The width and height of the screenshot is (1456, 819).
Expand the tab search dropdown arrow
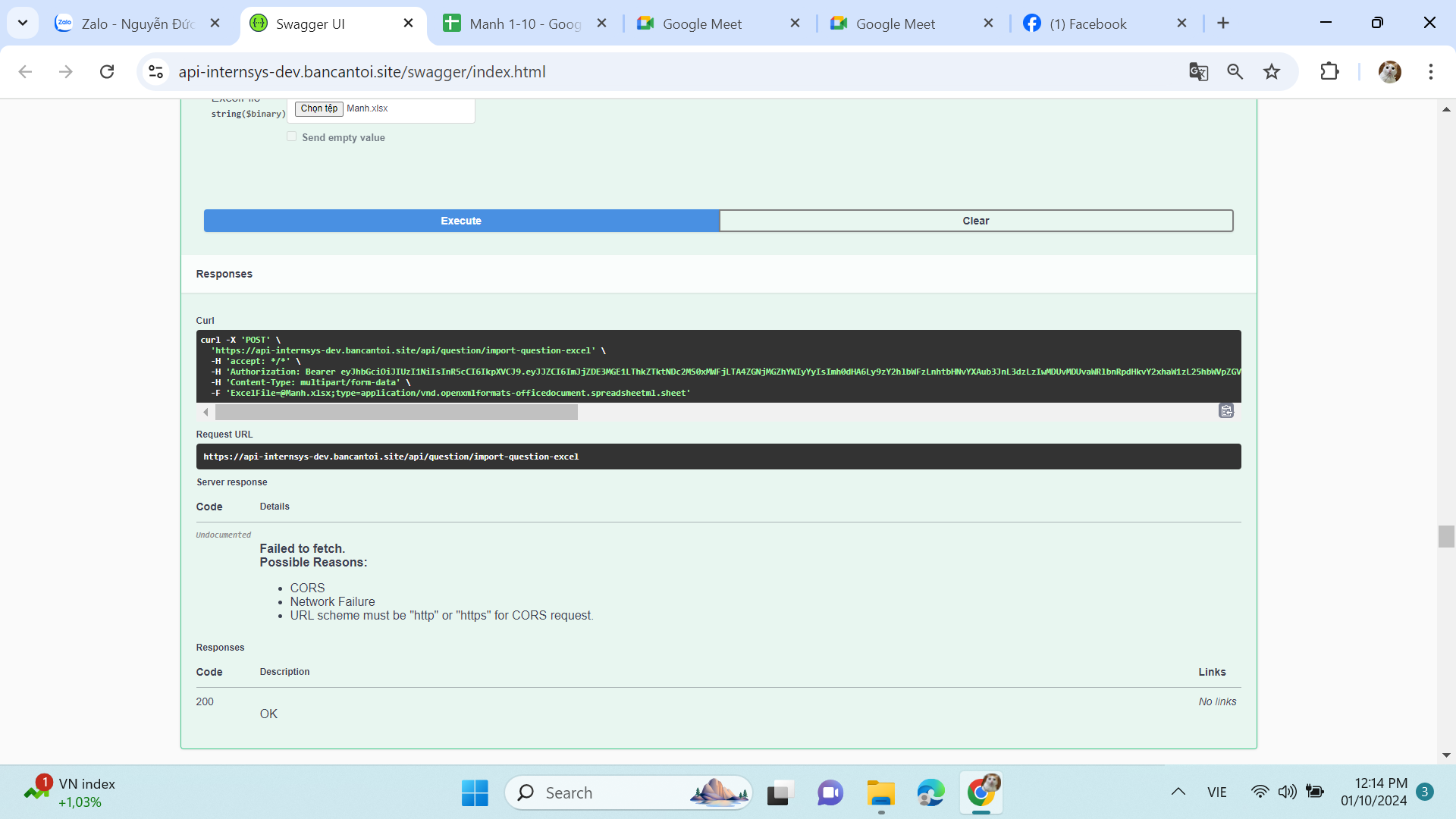coord(23,24)
